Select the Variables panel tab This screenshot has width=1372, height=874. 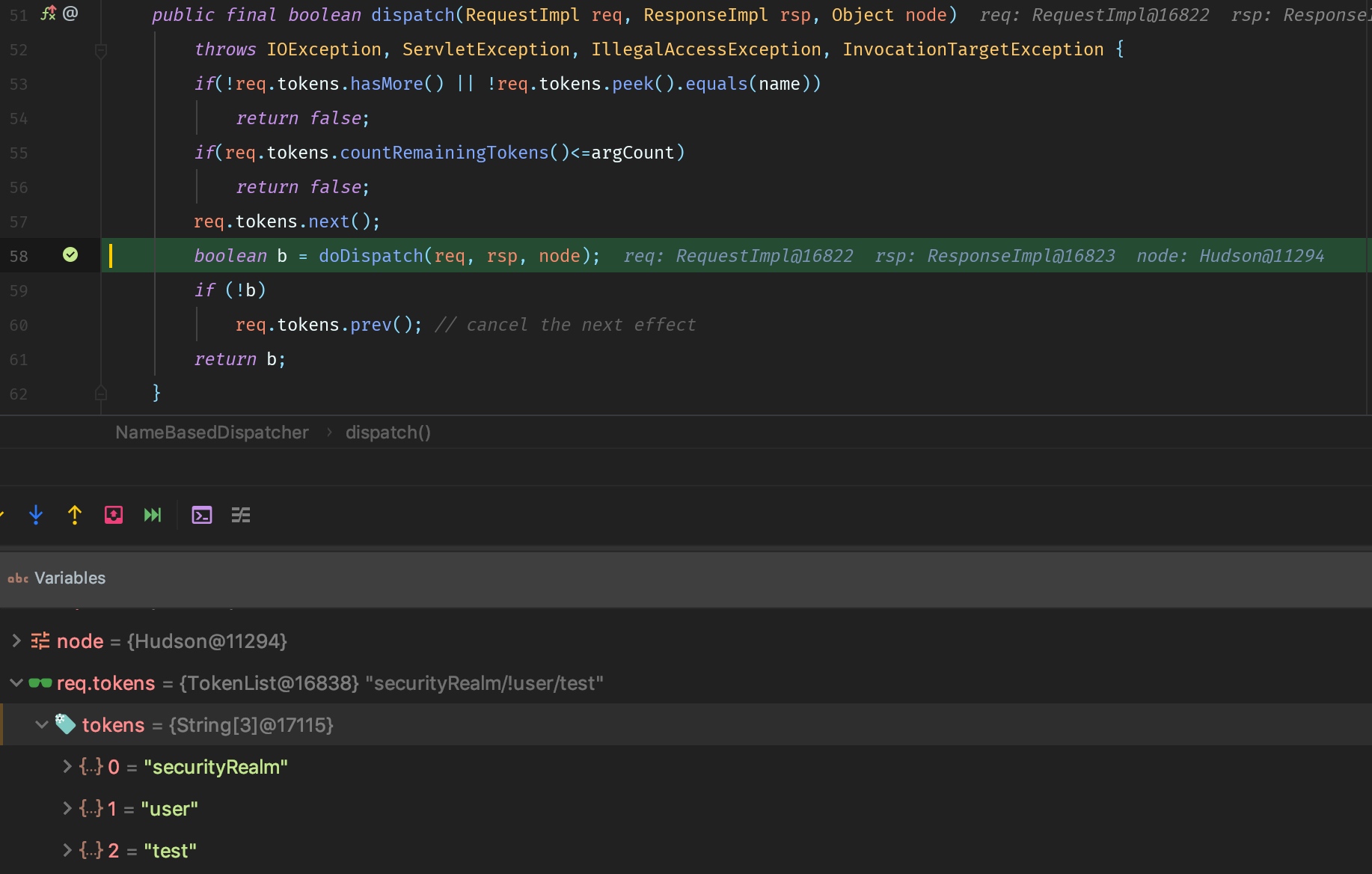tap(57, 578)
